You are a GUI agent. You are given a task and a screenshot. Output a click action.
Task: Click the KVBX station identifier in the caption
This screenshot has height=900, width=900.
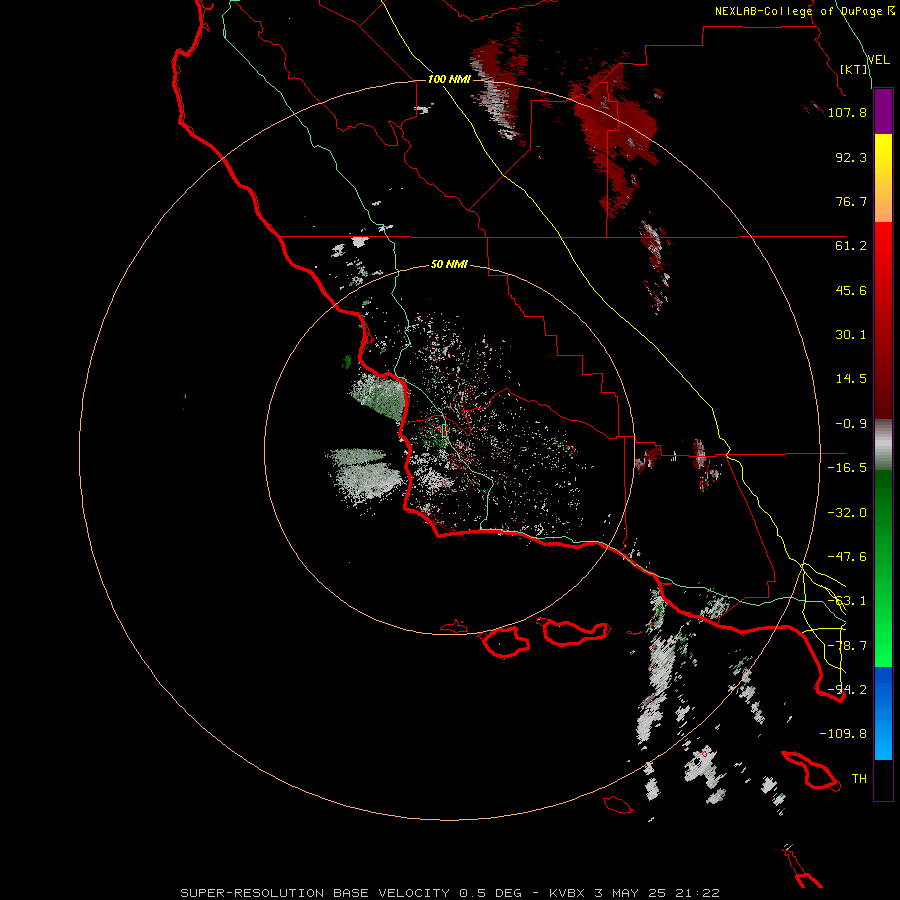(567, 893)
